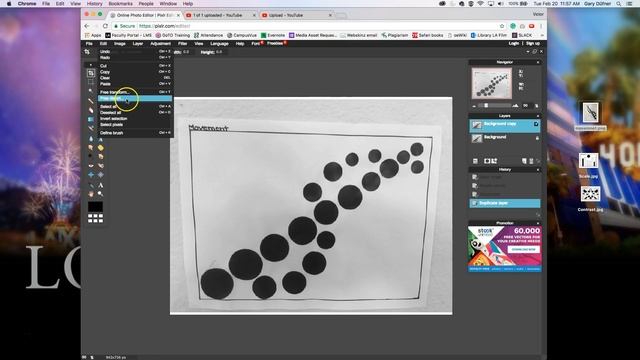
Task: Select the Marquee selection tool
Action: (91, 82)
